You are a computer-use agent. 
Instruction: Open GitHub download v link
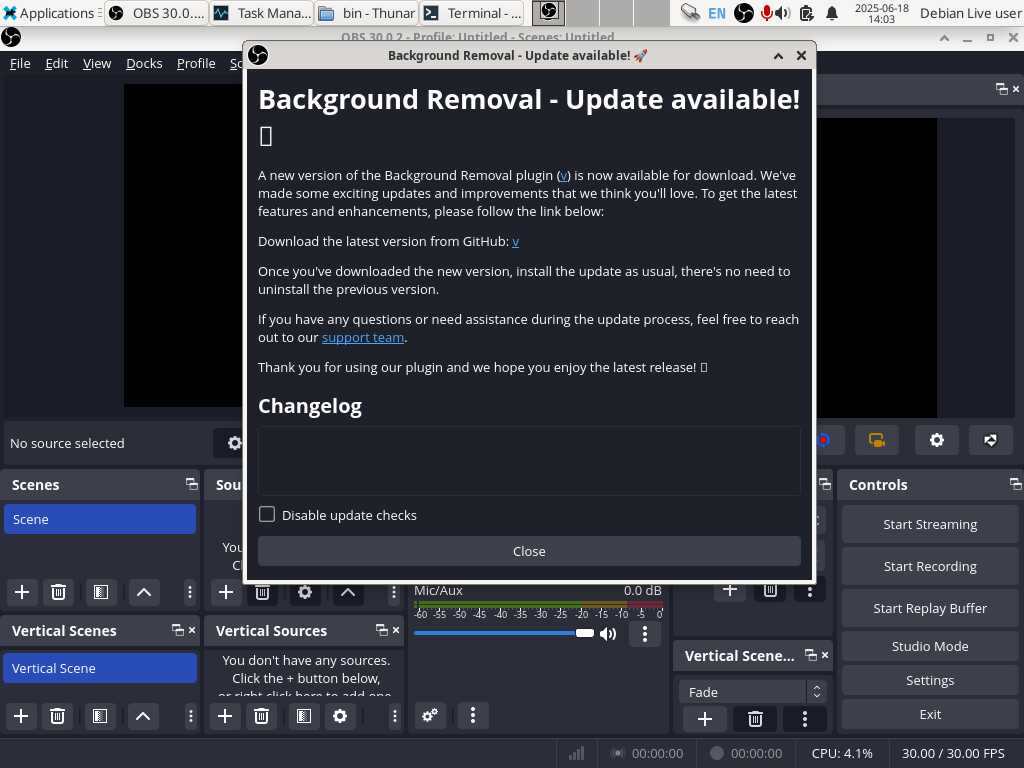515,242
